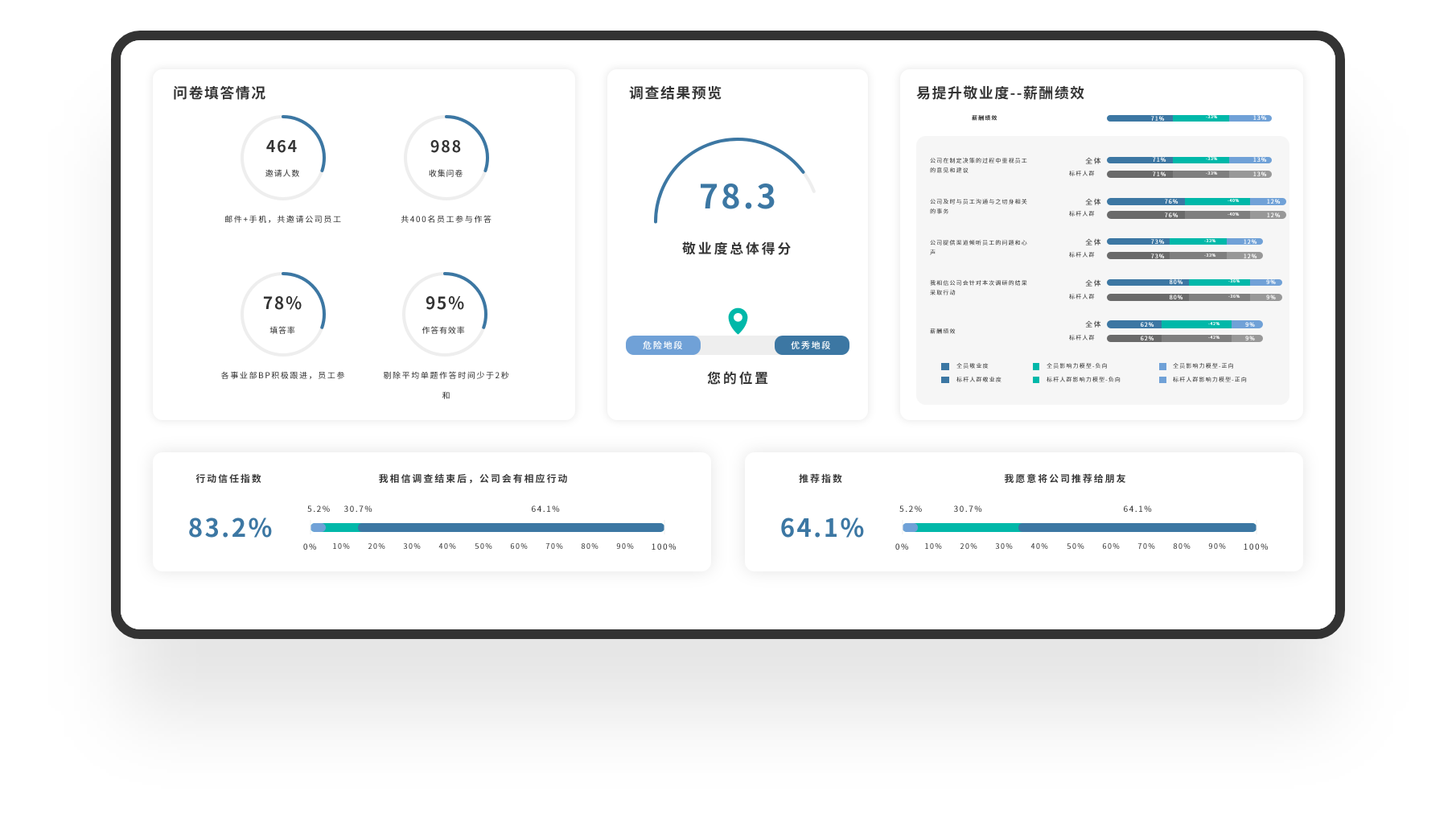The width and height of the screenshot is (1456, 837).
Task: Click the 推荐指数 progress bar
Action: (1080, 527)
